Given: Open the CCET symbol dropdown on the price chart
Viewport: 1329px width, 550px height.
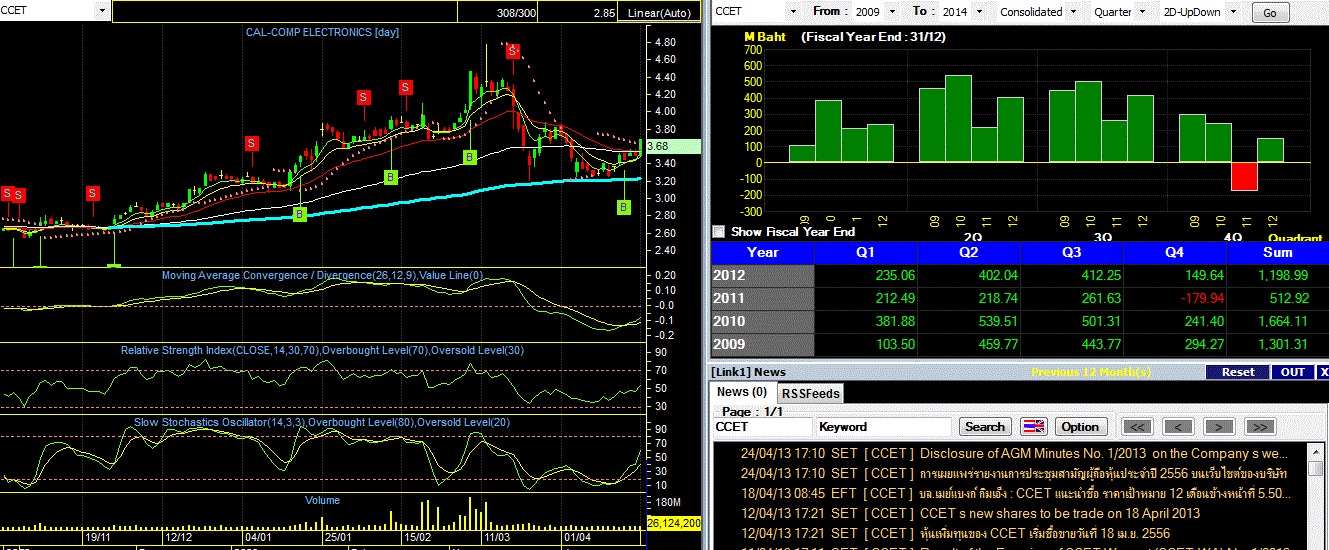Looking at the screenshot, I should pos(102,11).
